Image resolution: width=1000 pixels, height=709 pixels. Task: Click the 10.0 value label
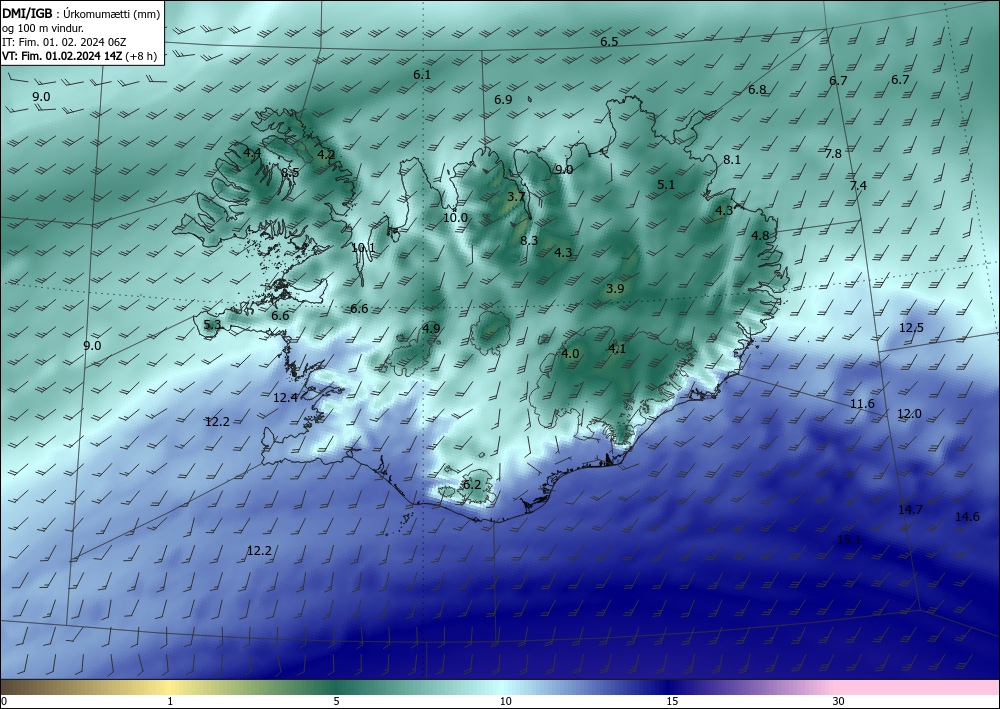pyautogui.click(x=455, y=217)
